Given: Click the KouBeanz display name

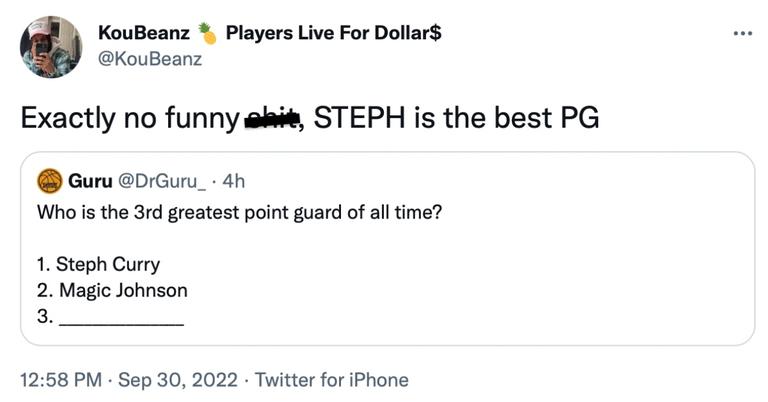Looking at the screenshot, I should pyautogui.click(x=143, y=33).
